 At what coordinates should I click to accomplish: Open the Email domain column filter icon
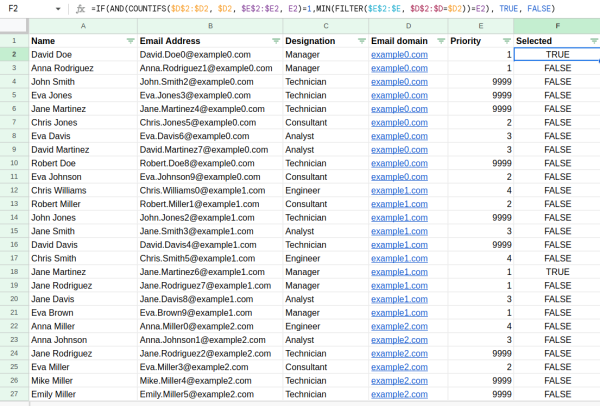coord(441,41)
